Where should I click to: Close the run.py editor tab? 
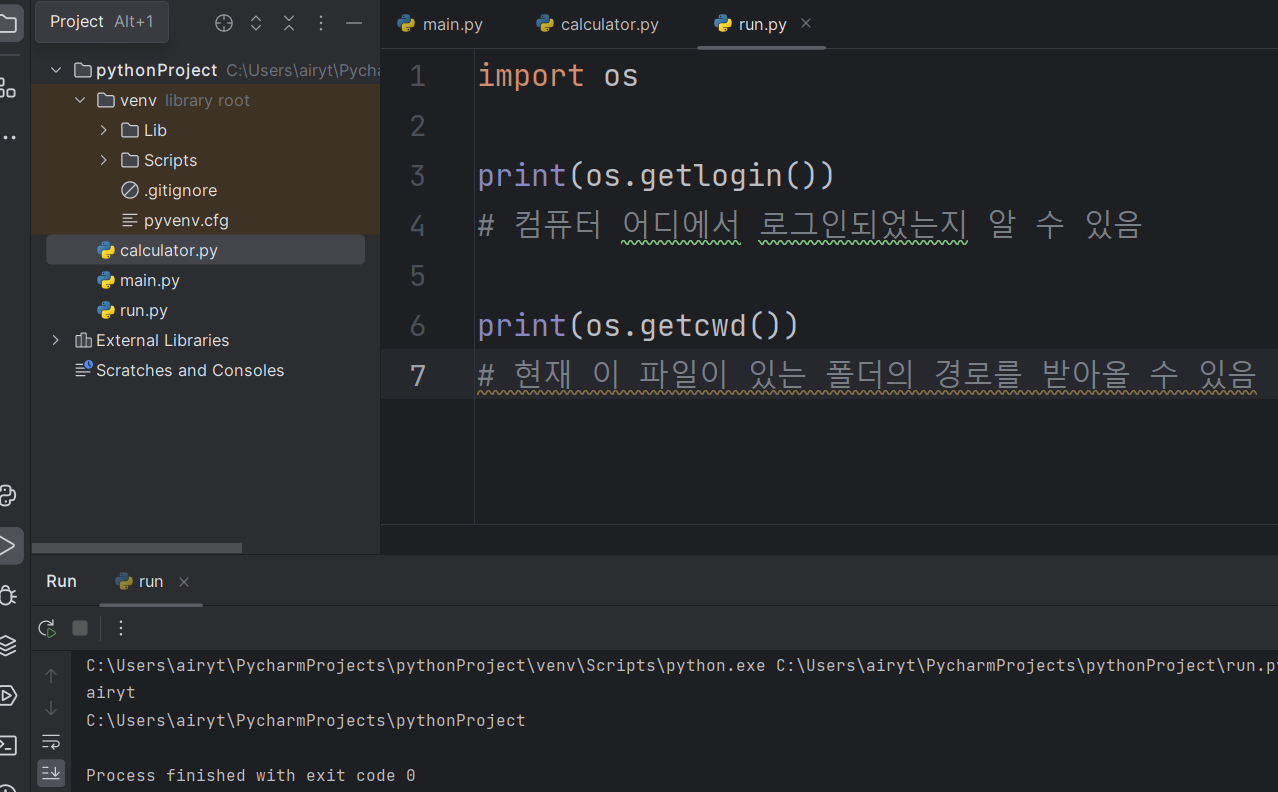[806, 23]
